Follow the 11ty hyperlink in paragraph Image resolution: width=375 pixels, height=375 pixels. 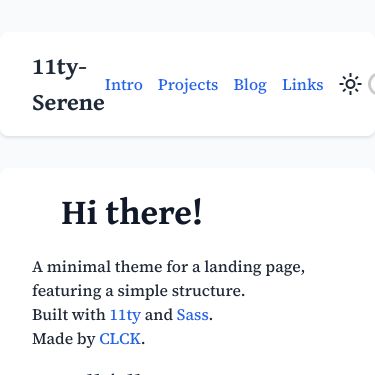[x=125, y=315]
